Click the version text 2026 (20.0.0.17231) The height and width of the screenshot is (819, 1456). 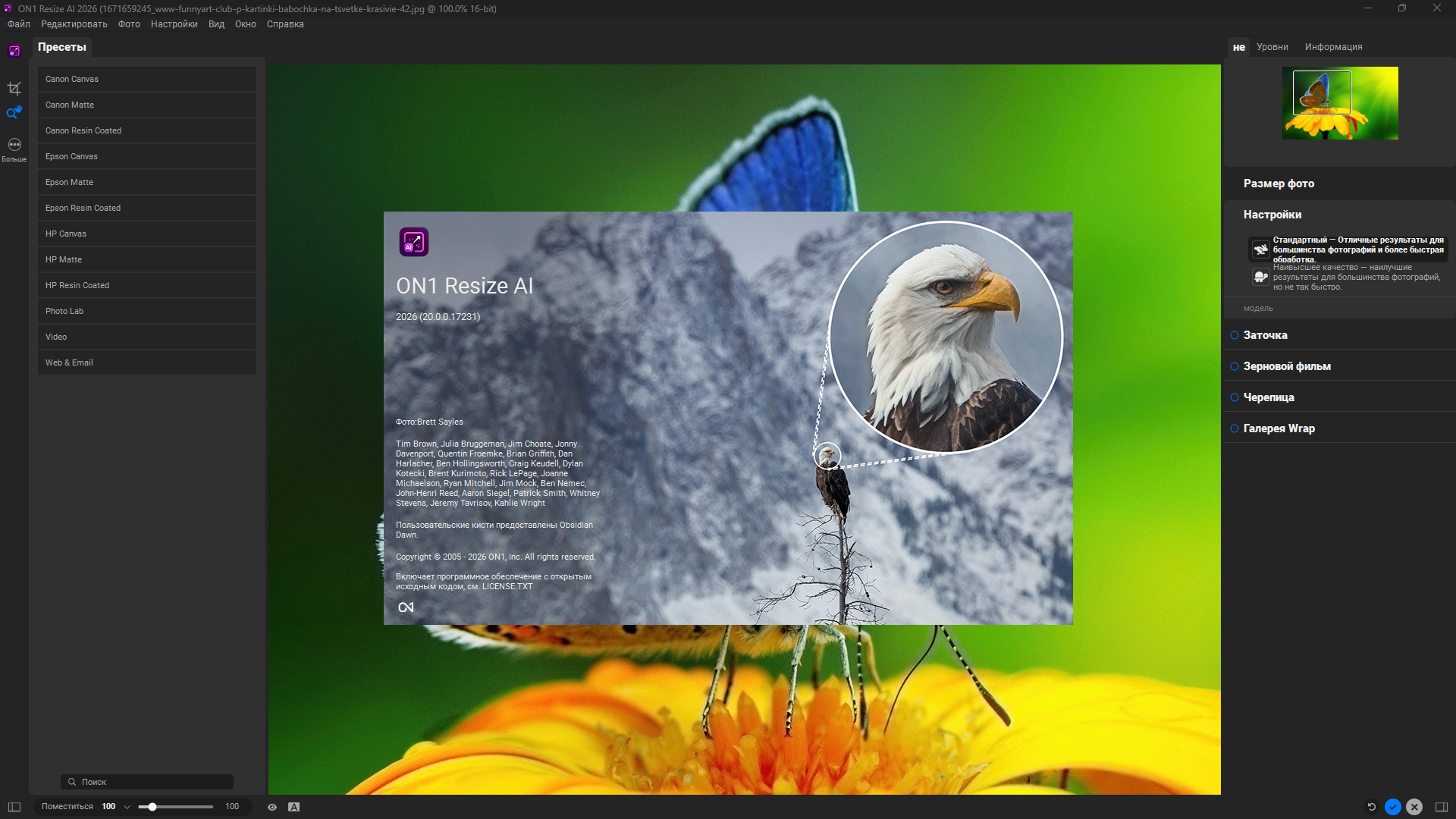tap(438, 317)
